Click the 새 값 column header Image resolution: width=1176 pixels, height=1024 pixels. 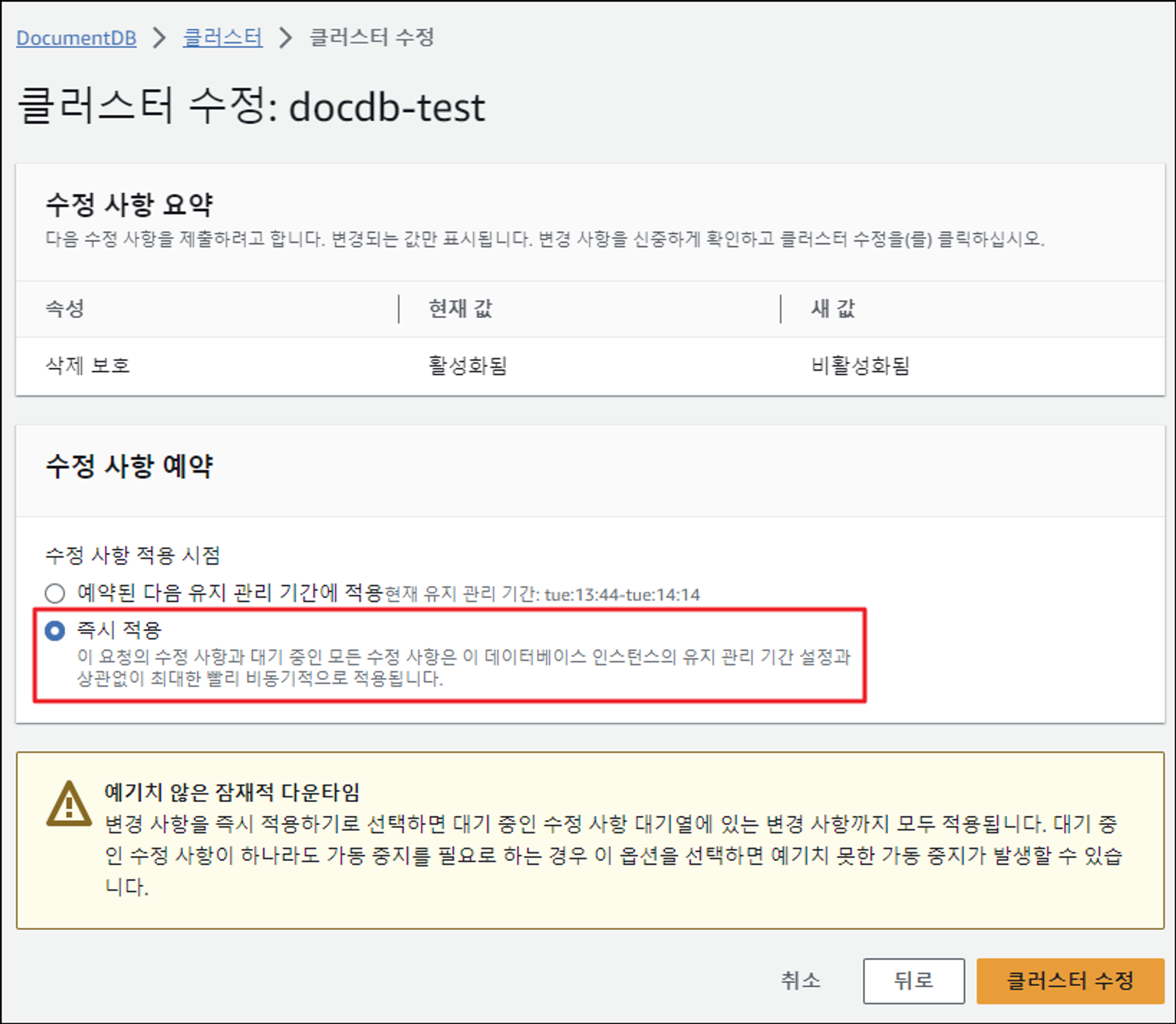pos(833,308)
